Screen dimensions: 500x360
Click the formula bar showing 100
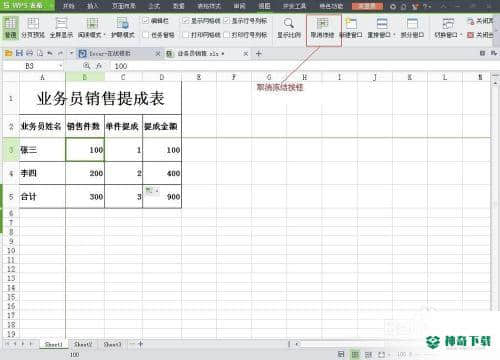click(300, 66)
